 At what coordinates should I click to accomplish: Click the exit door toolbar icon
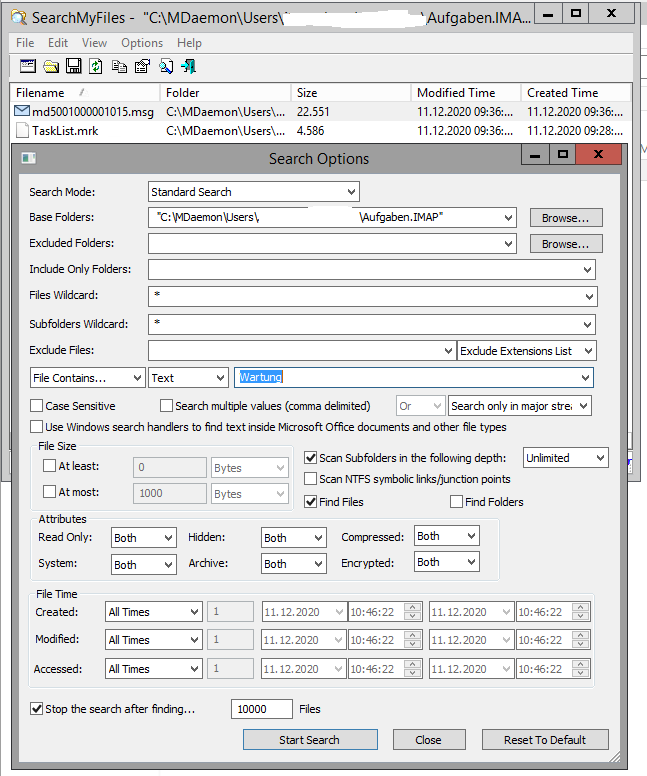(188, 66)
